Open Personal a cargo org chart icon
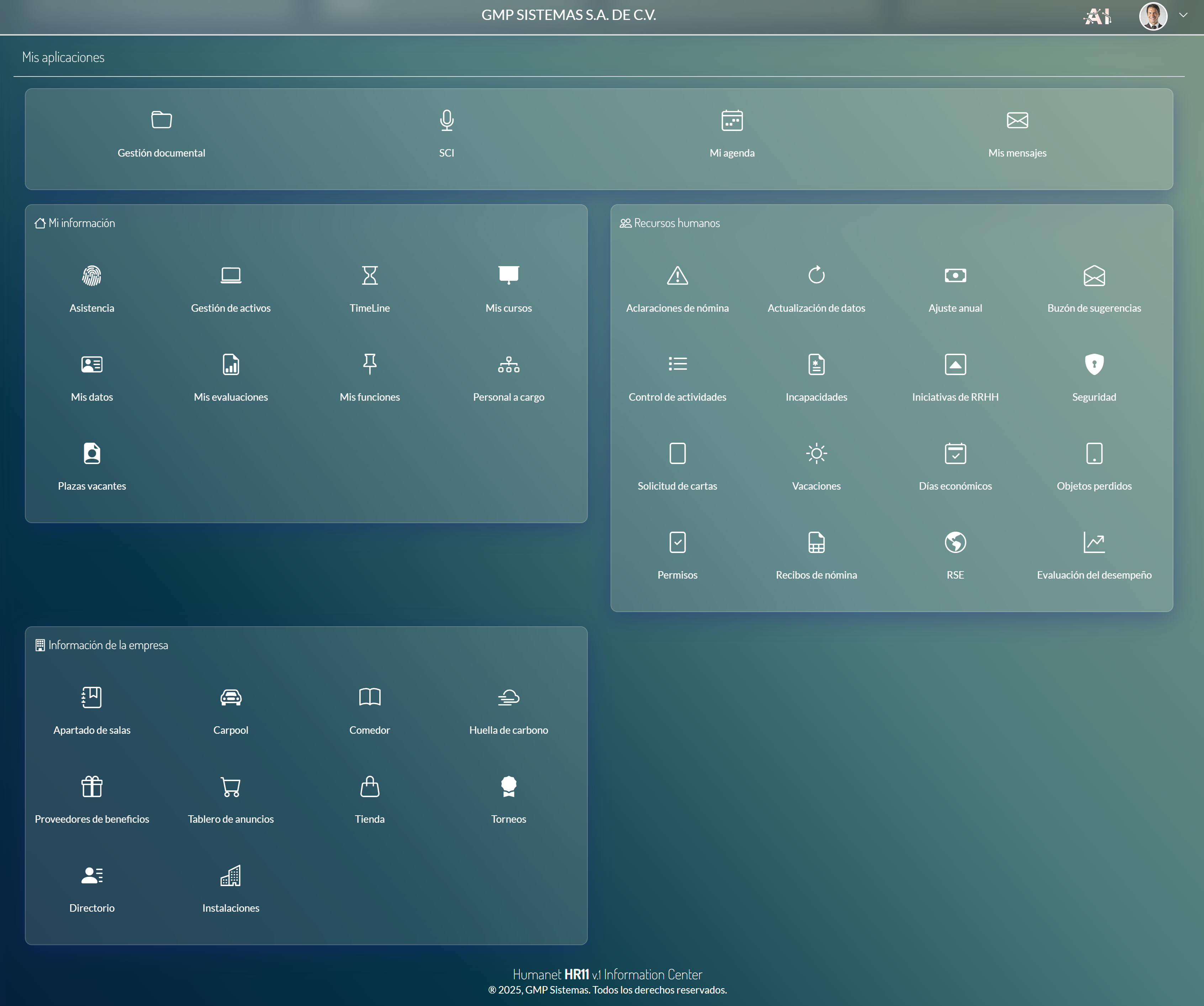1204x1006 pixels. pyautogui.click(x=508, y=365)
